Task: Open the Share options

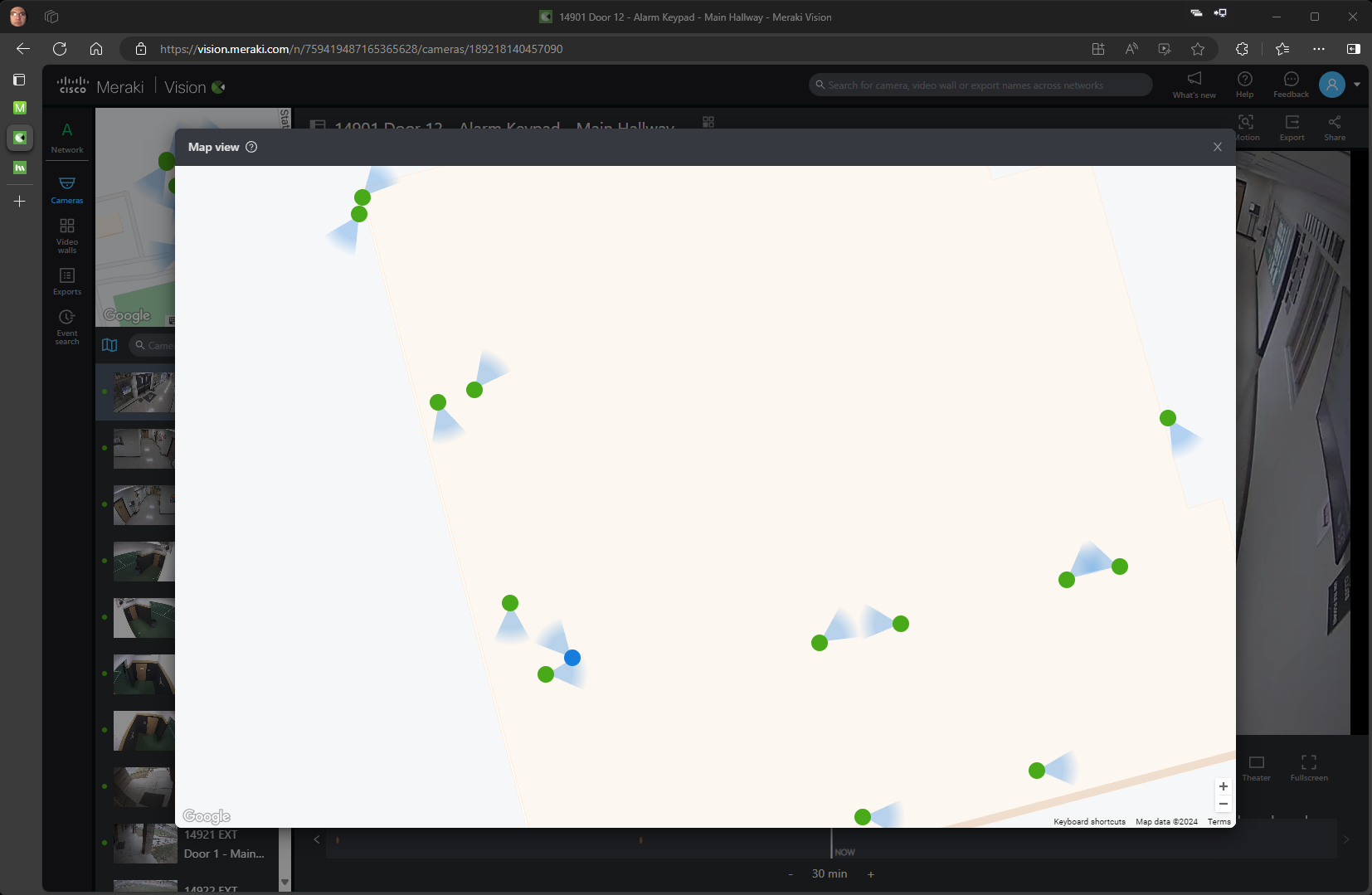Action: tap(1335, 126)
